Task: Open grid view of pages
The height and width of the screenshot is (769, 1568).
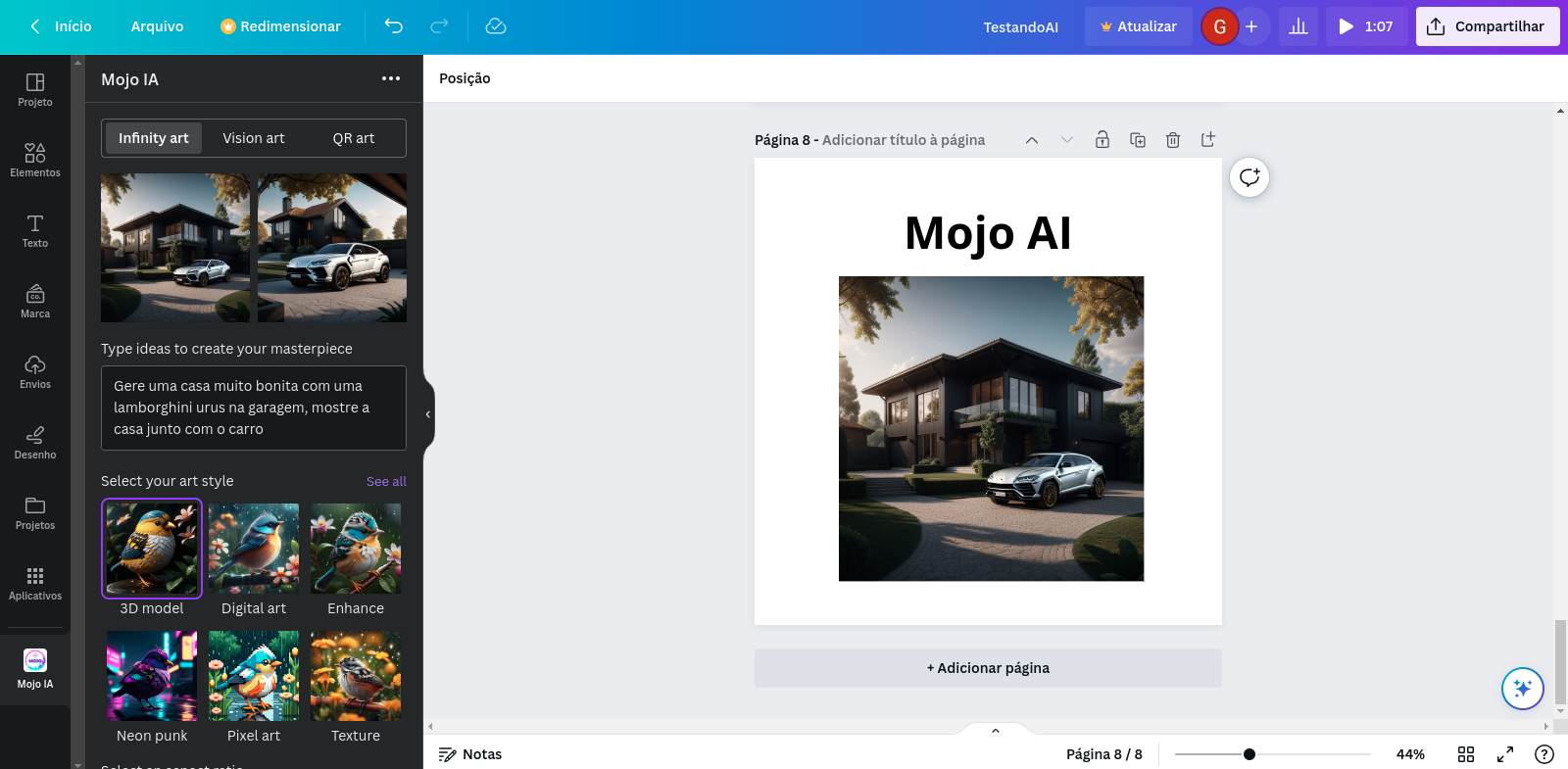Action: tap(1466, 754)
